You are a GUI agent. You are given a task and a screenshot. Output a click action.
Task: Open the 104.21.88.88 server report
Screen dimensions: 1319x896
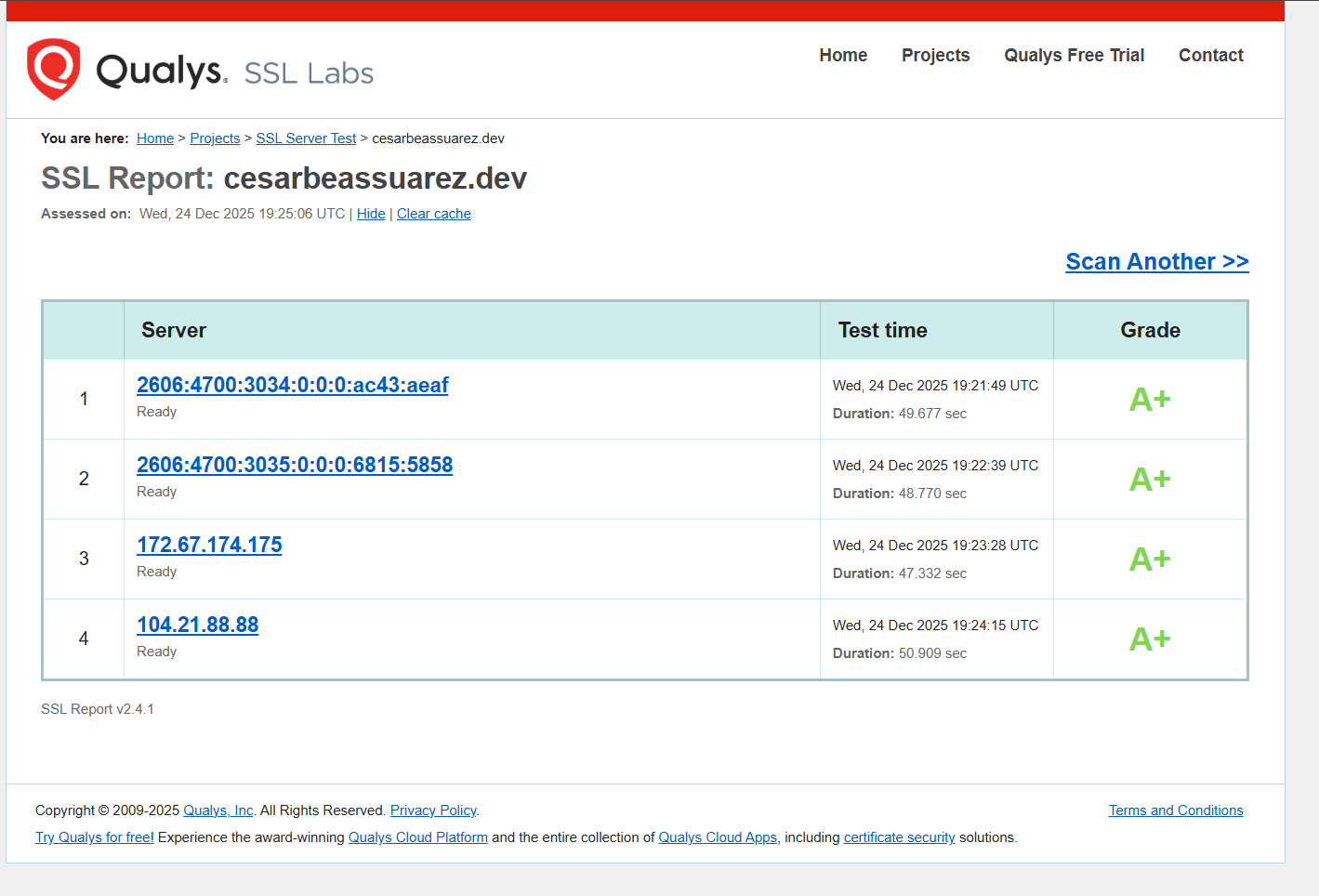click(197, 624)
